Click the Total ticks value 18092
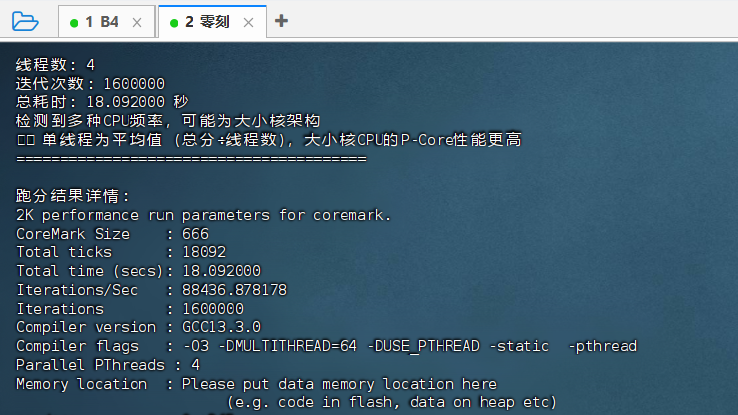Image resolution: width=738 pixels, height=415 pixels. (204, 252)
